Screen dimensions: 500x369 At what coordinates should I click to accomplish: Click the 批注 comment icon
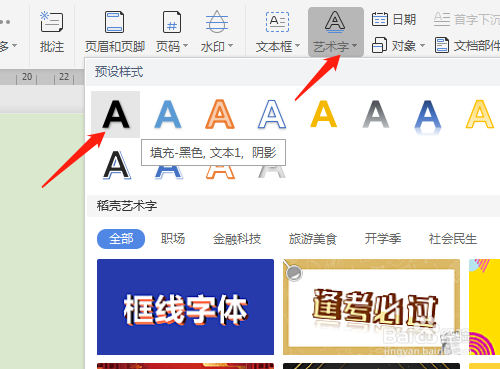(x=51, y=22)
